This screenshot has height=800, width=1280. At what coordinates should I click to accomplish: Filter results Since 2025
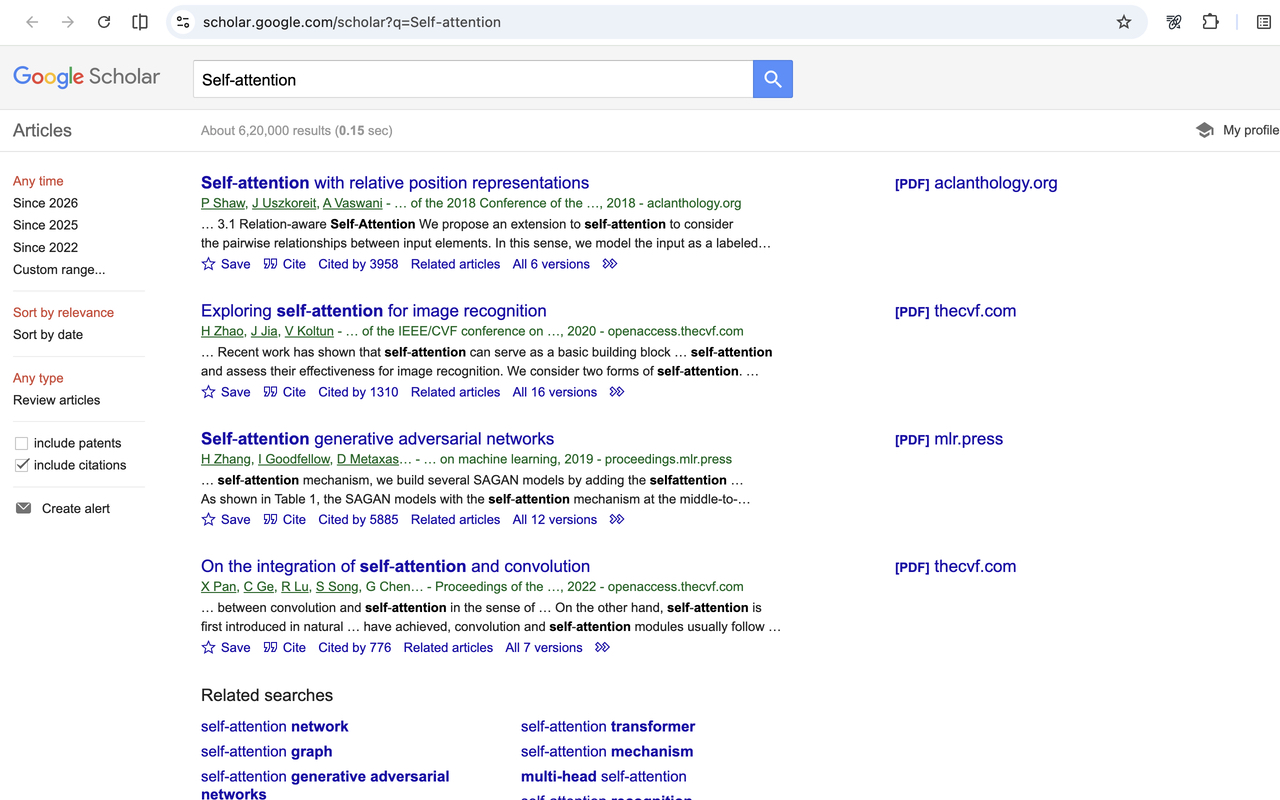(45, 225)
